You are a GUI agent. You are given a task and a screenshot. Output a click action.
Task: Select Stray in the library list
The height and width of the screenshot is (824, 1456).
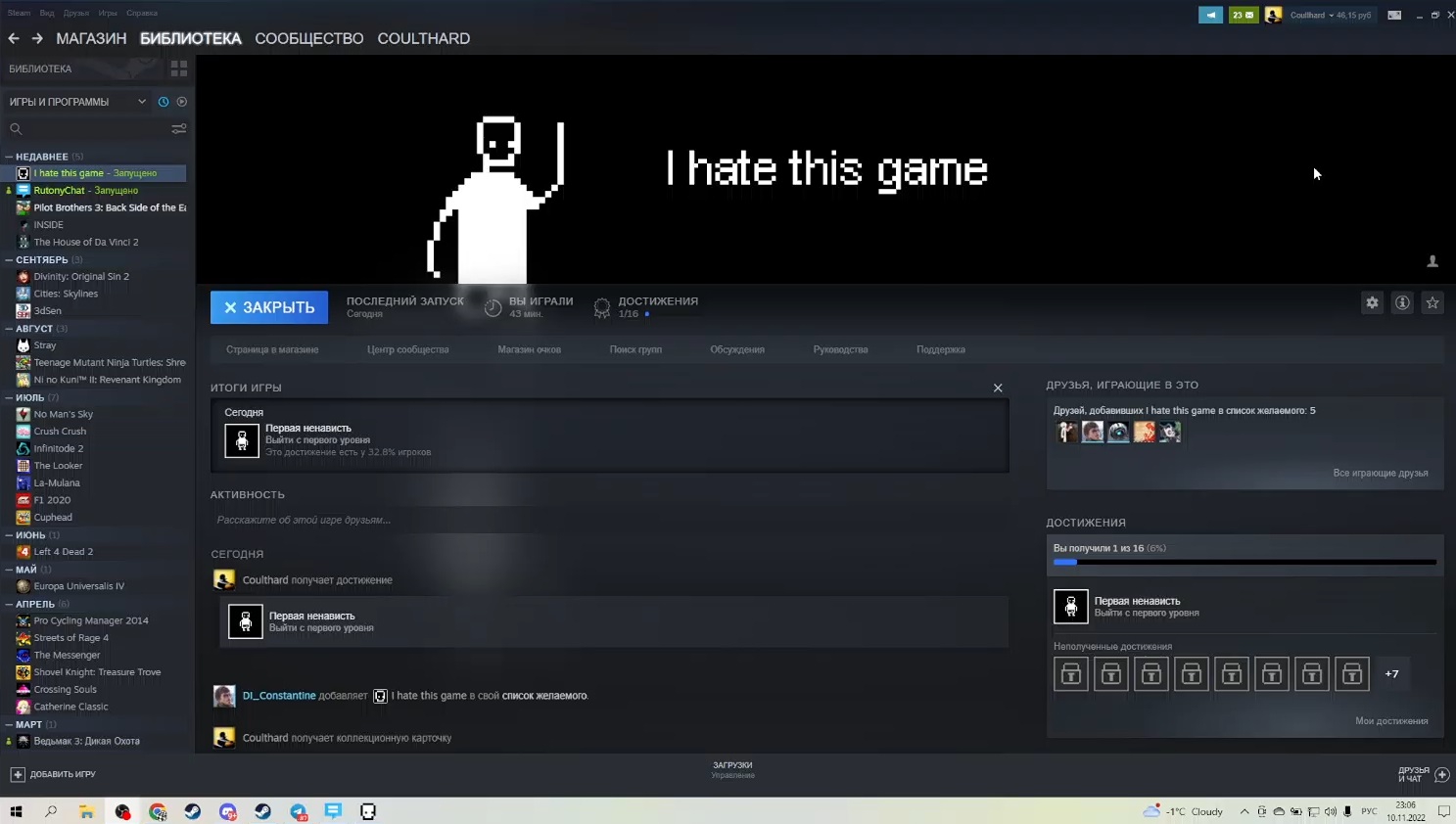click(x=45, y=345)
